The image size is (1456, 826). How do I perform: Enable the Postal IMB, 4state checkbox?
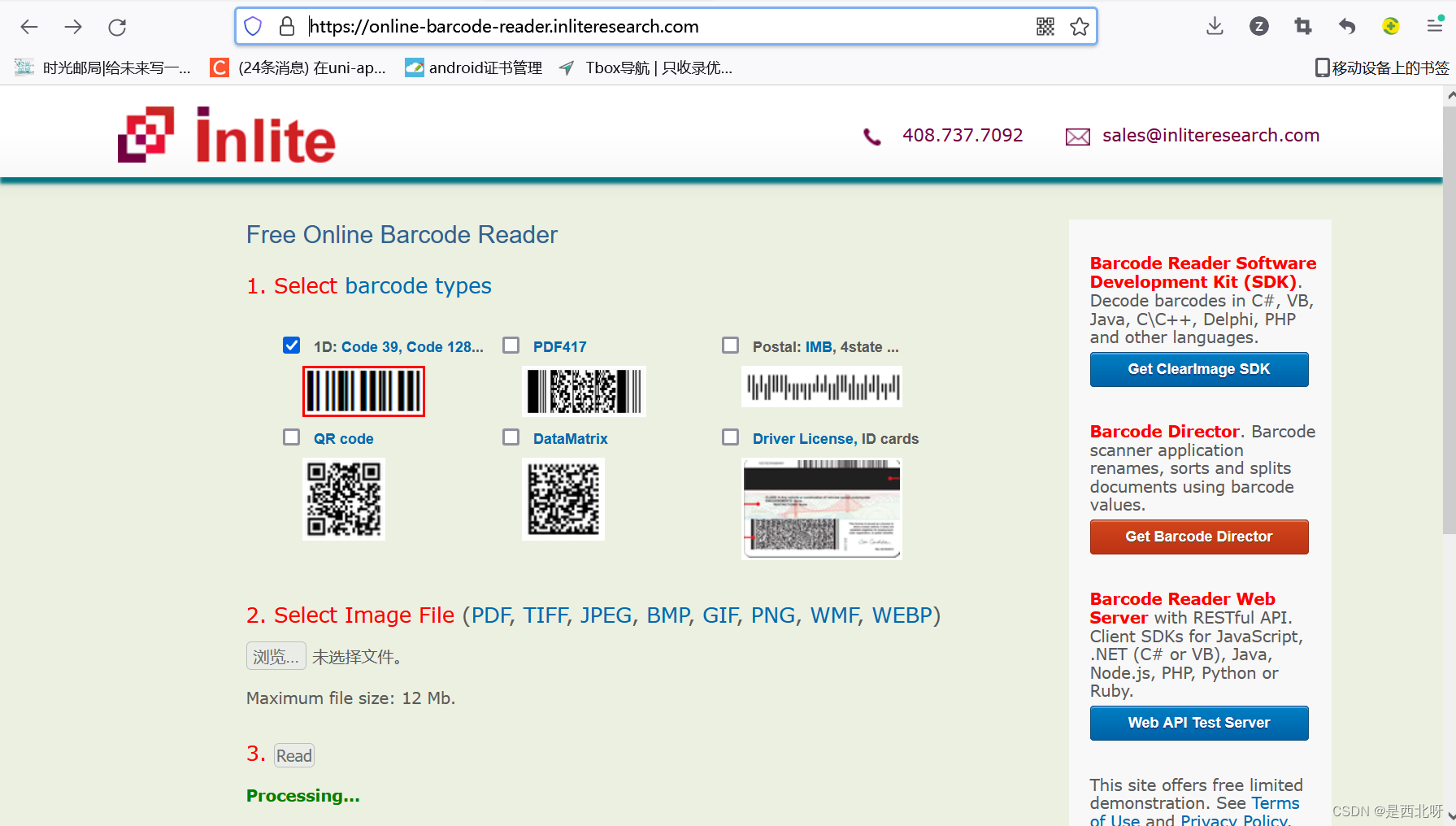[731, 346]
